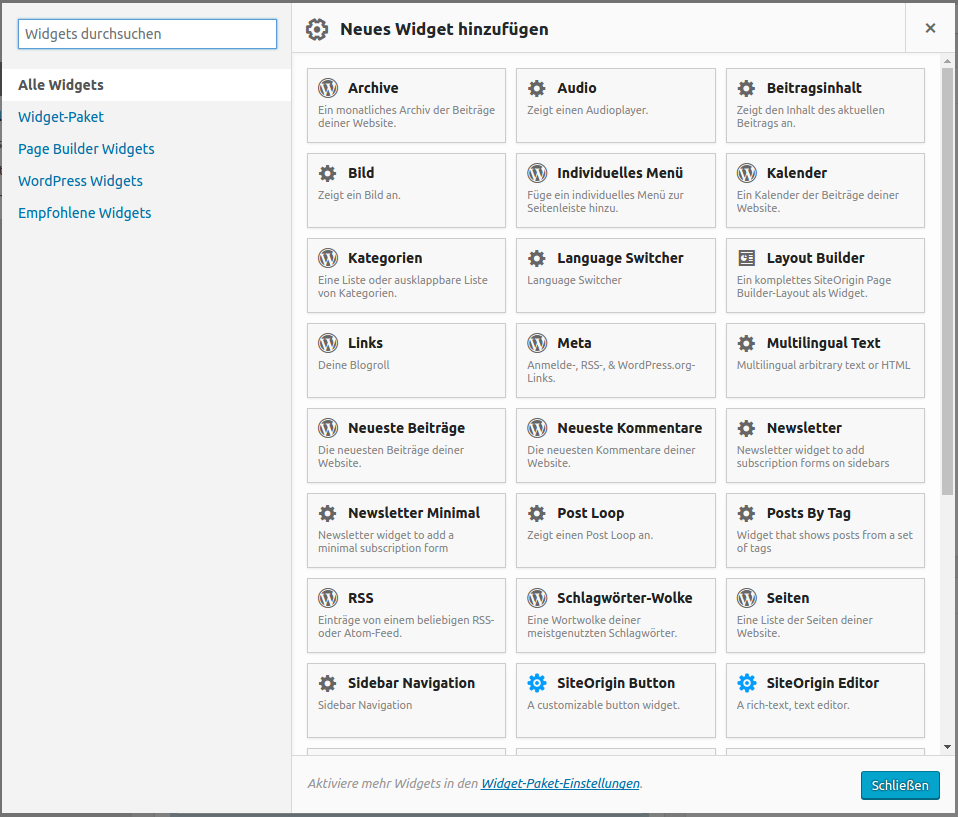Click the gear icon on Post Loop widget
The height and width of the screenshot is (817, 958).
click(537, 513)
